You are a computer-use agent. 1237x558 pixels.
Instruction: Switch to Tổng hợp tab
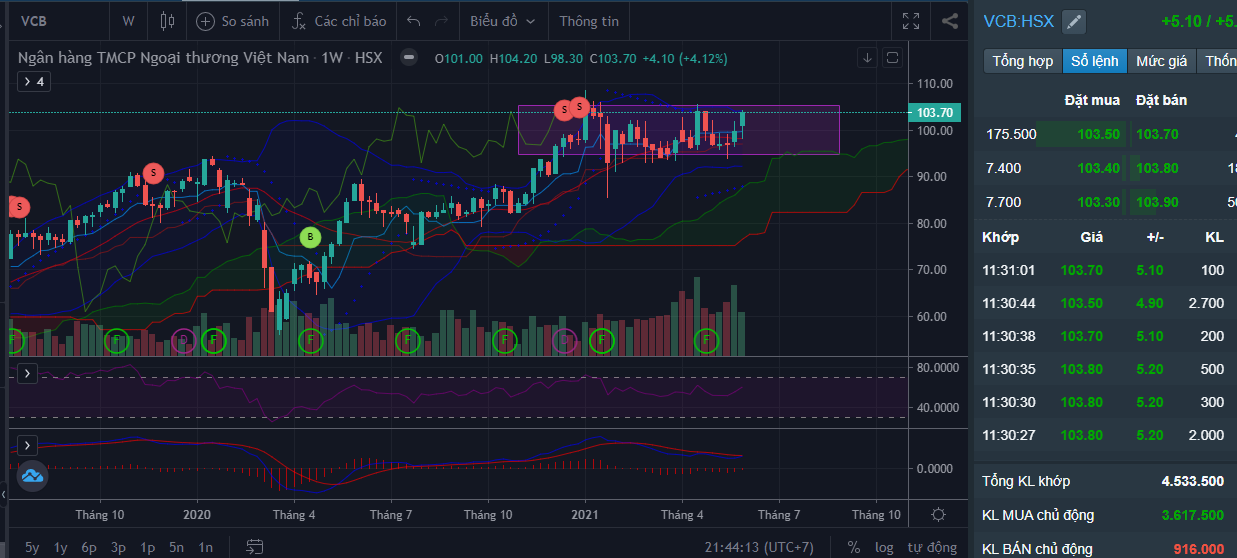tap(1022, 61)
